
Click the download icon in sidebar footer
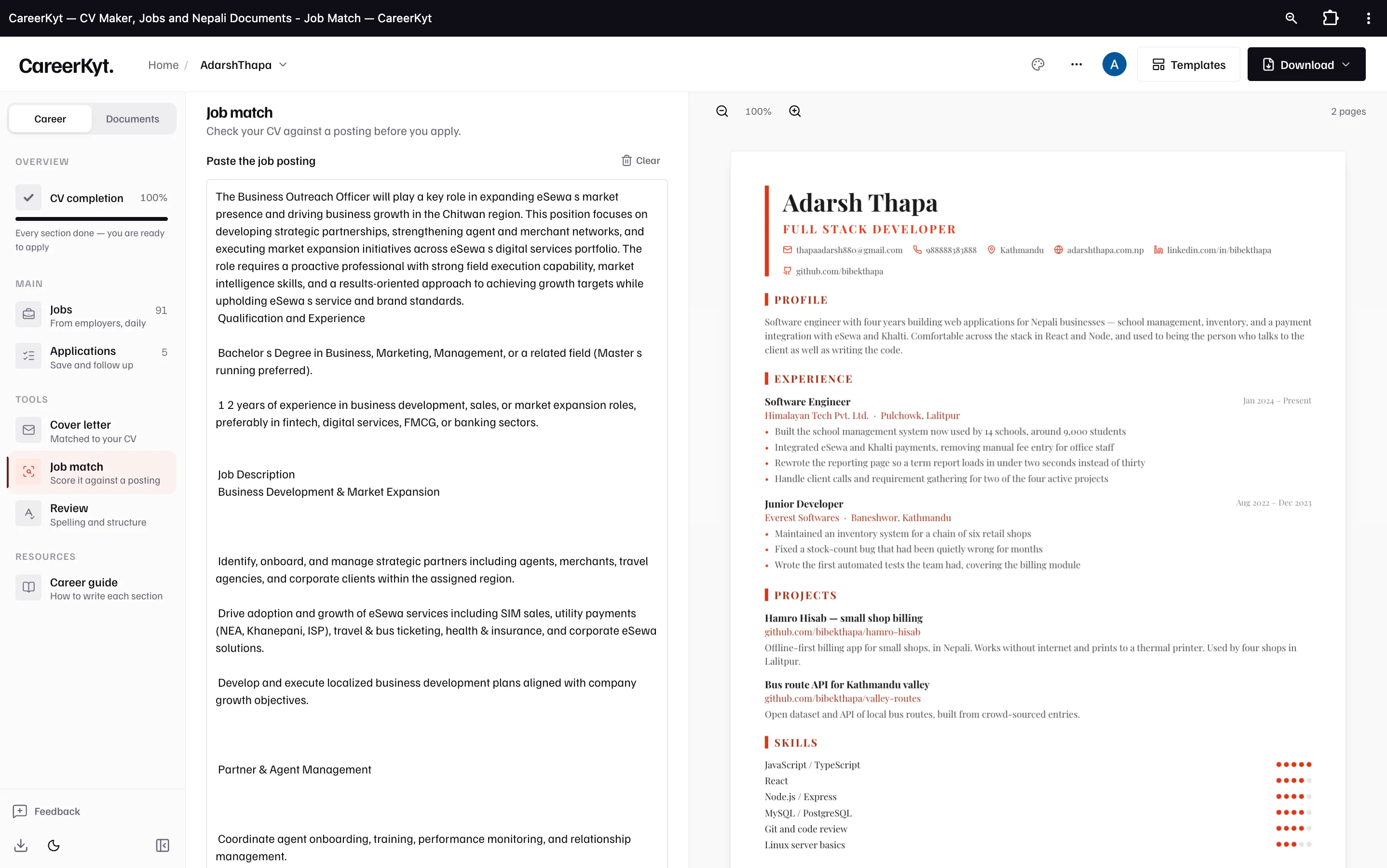point(21,845)
